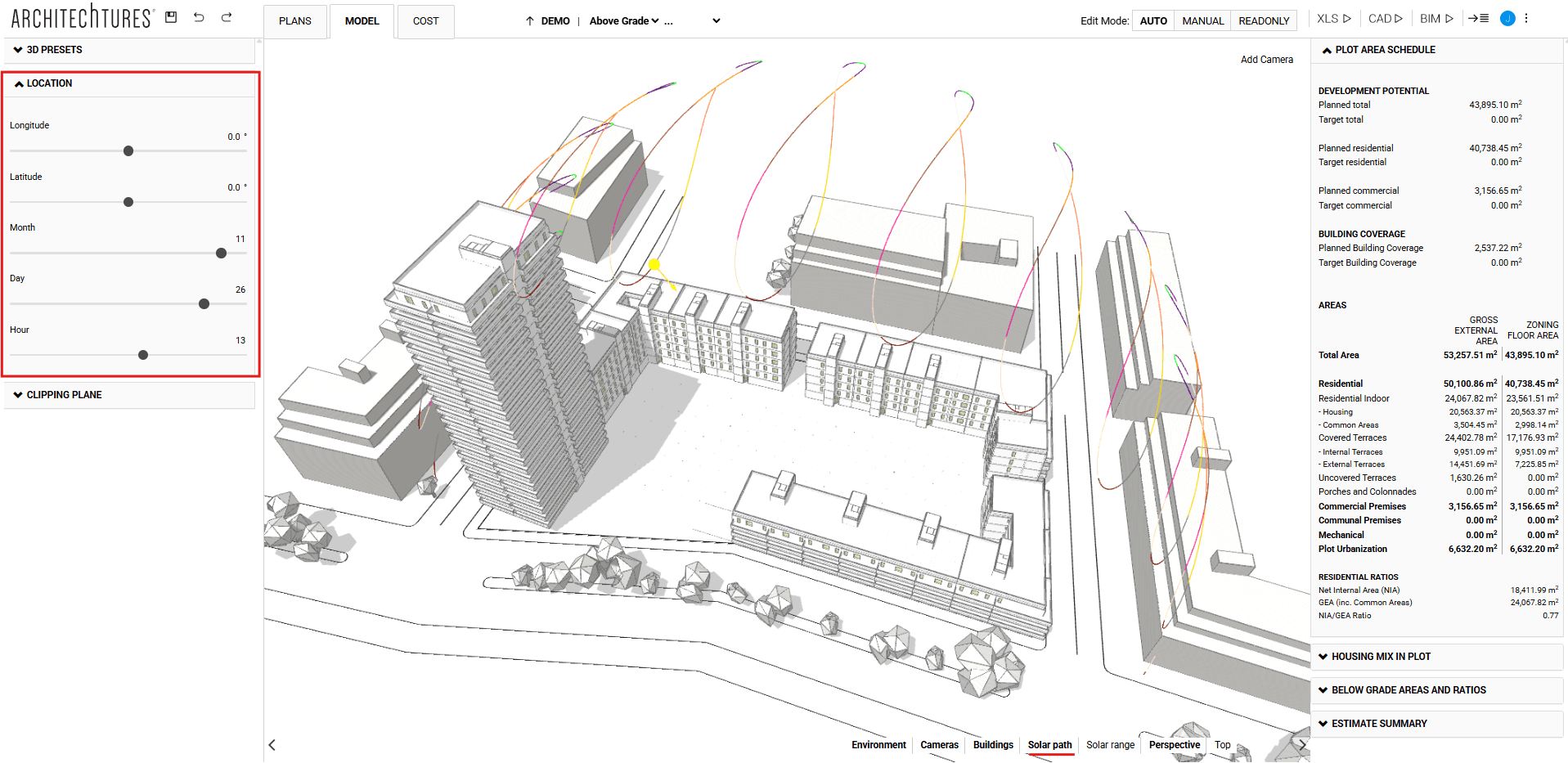Export the model to BIM
The width and height of the screenshot is (1568, 763).
tap(1435, 17)
